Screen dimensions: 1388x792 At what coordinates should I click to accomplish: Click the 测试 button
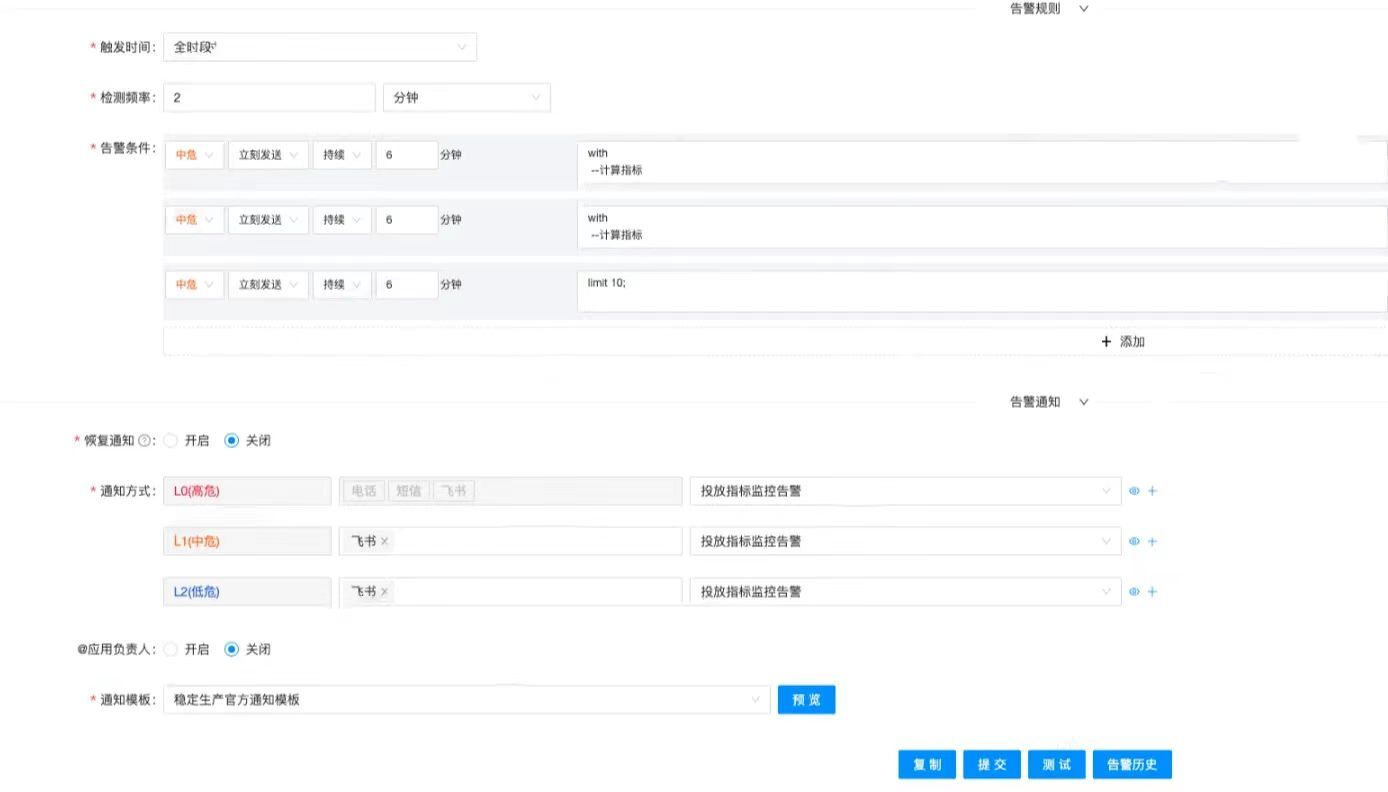1057,765
